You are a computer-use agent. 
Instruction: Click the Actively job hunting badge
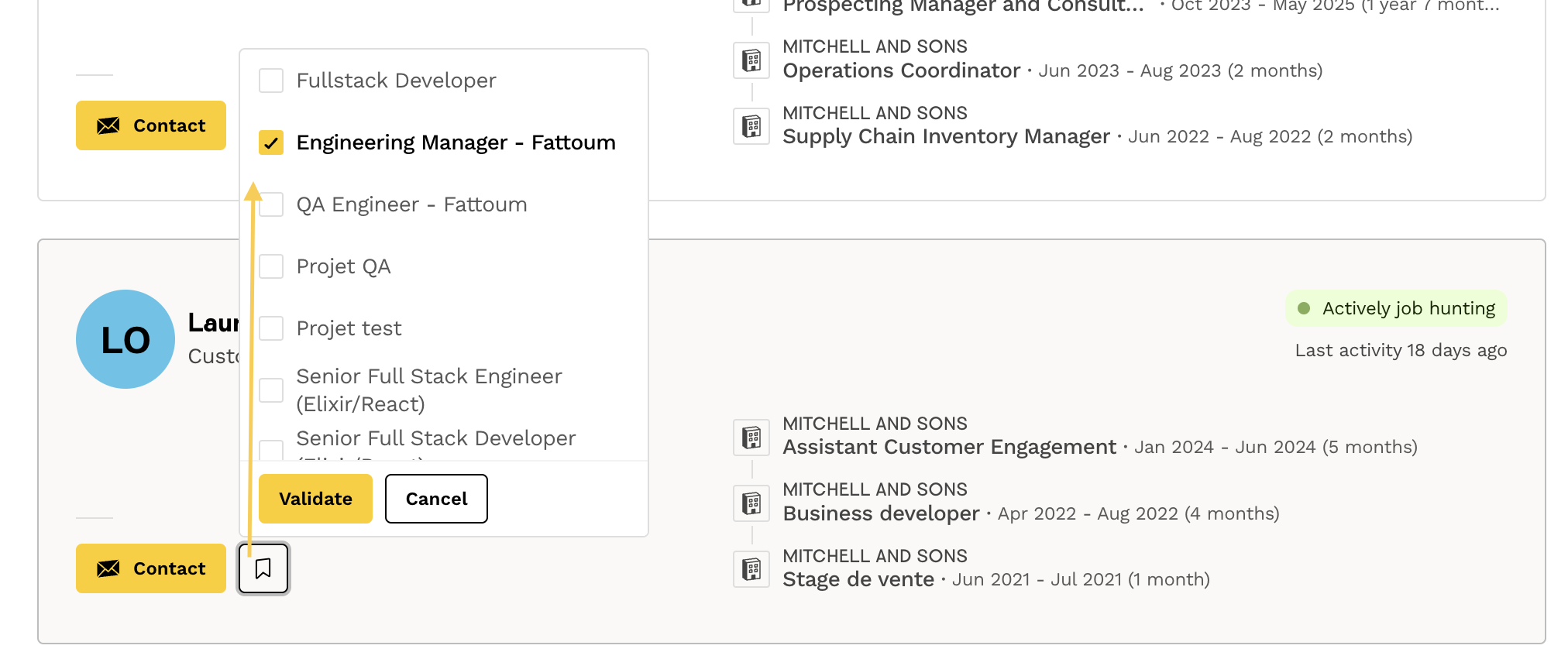pos(1396,308)
